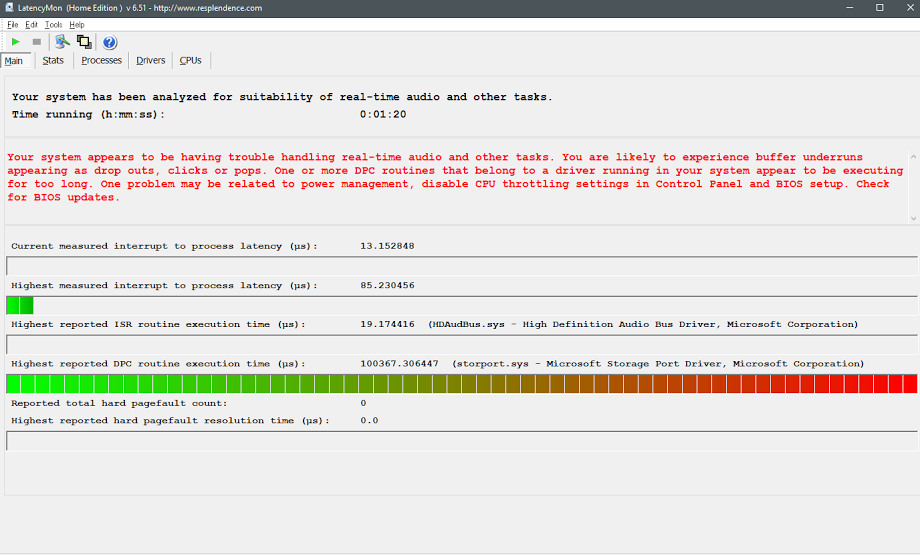Click the red warning message text

click(x=455, y=177)
